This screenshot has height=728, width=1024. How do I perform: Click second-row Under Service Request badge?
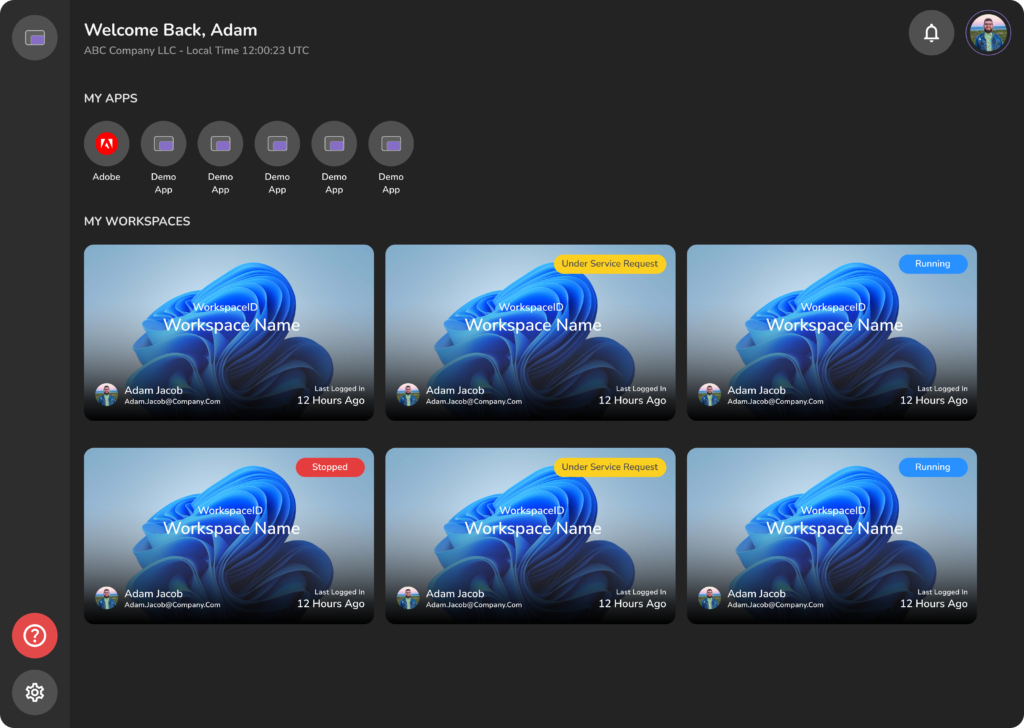610,467
